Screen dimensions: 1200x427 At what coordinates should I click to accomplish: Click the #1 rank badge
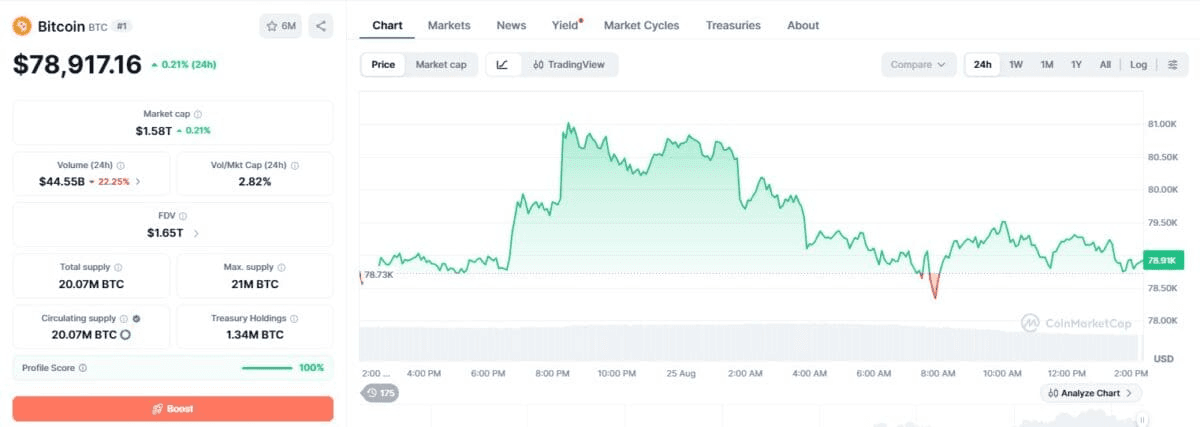[x=121, y=26]
